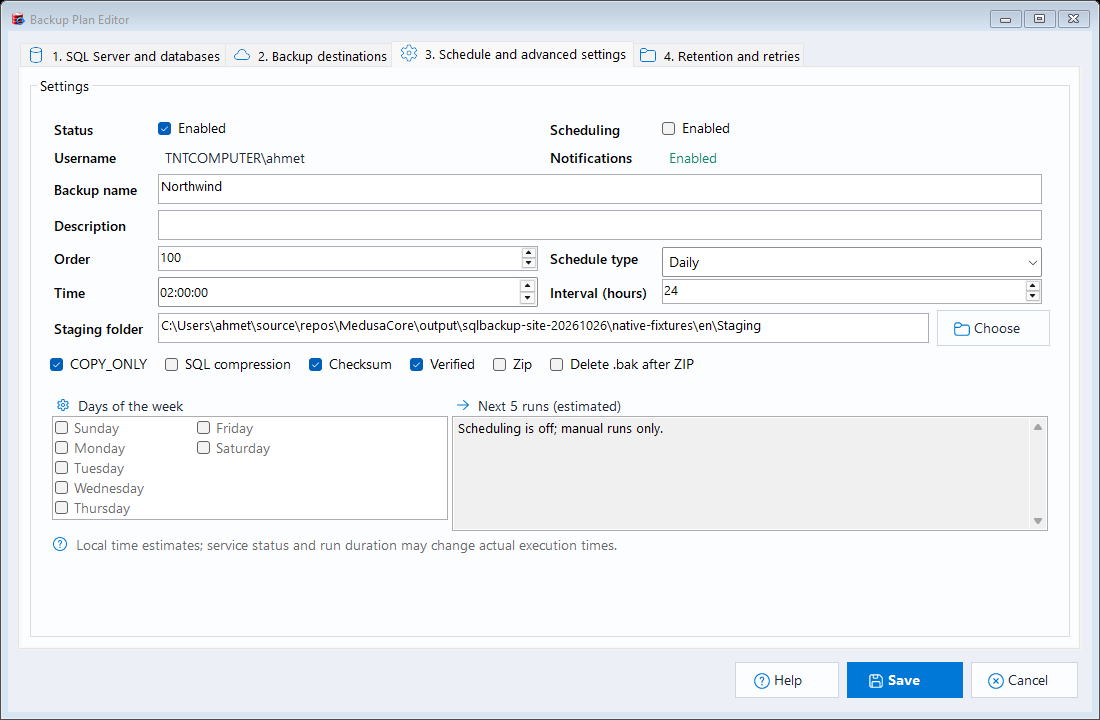
Task: Enable SQL compression checkbox
Action: tap(172, 364)
